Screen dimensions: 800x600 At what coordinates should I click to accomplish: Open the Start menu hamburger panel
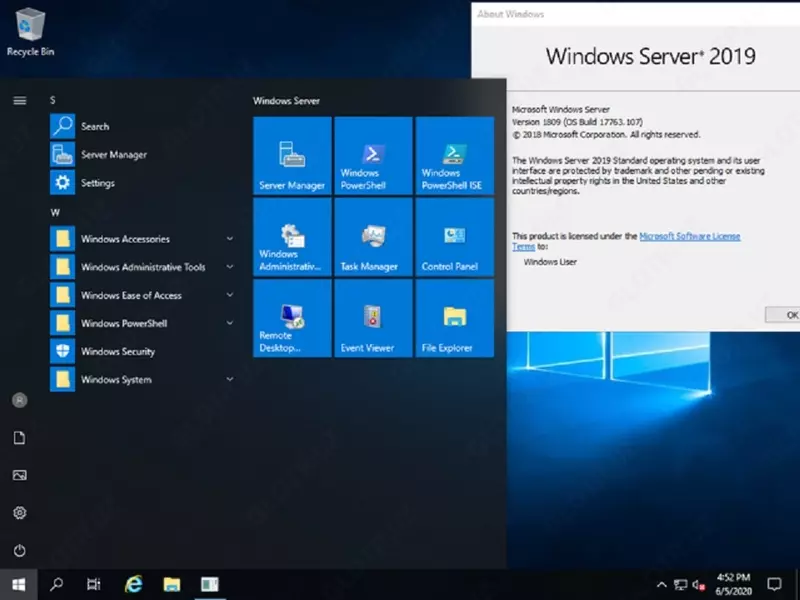tap(18, 100)
